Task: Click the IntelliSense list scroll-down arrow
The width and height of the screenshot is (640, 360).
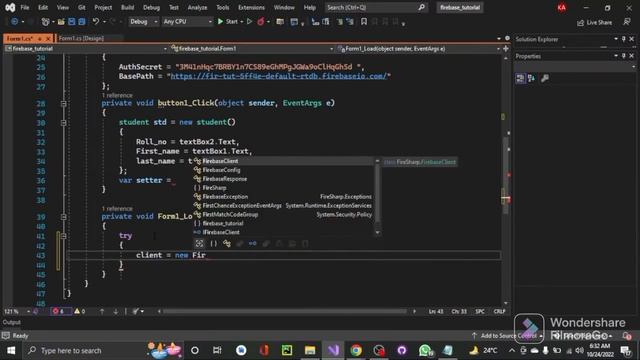Action: [377, 233]
